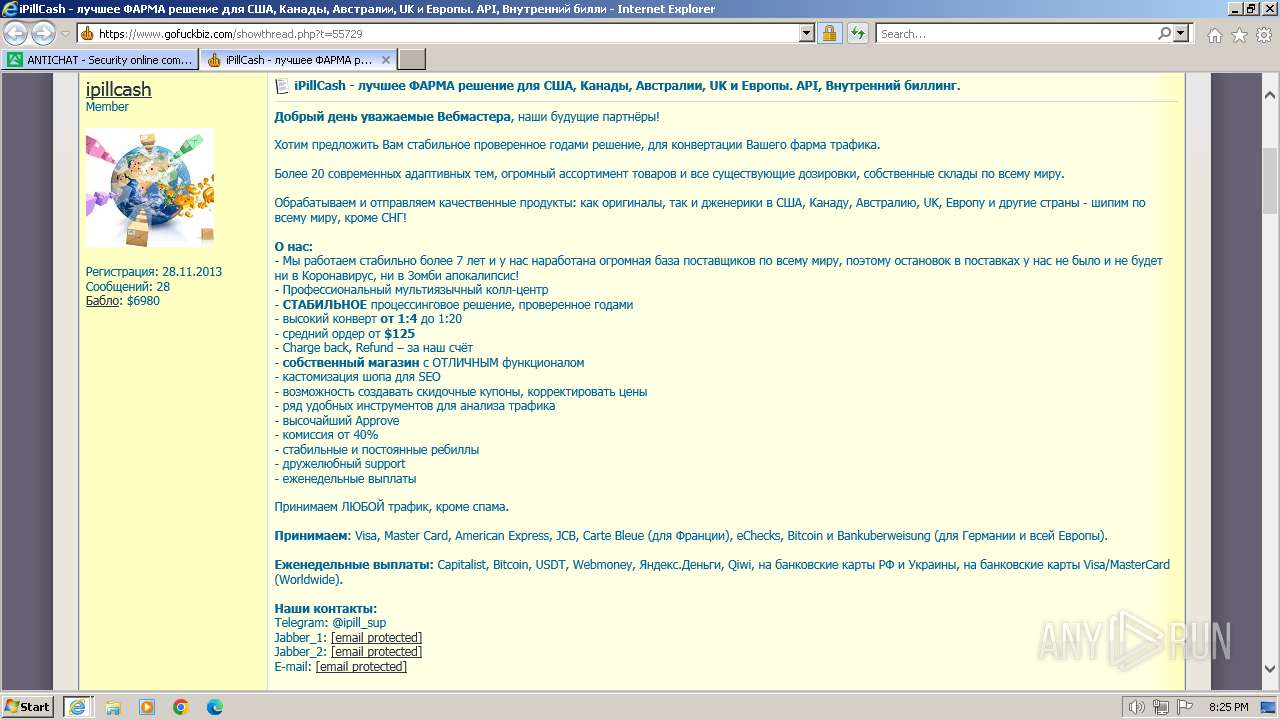This screenshot has width=1280, height=720.
Task: Open the E-mail email protected link
Action: pos(362,666)
